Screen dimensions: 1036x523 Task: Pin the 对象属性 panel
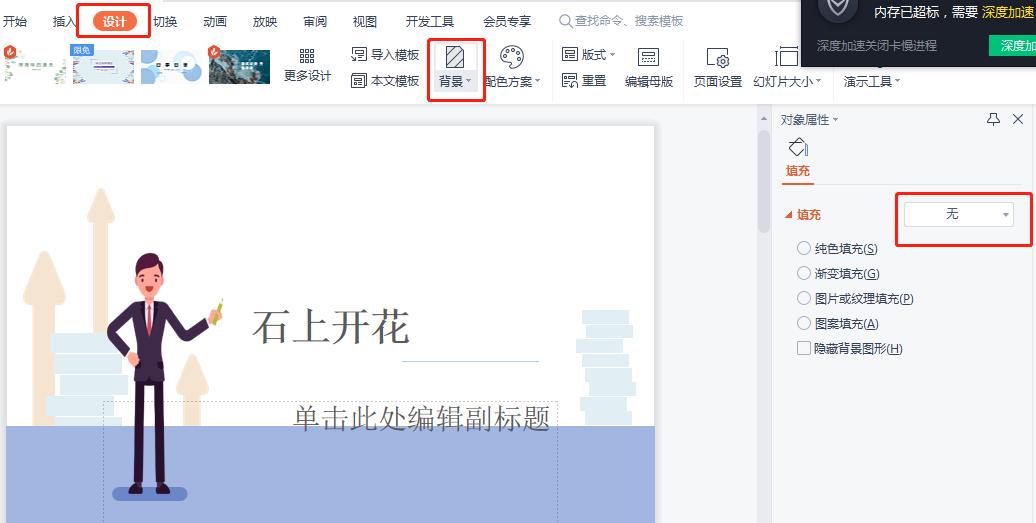tap(993, 120)
